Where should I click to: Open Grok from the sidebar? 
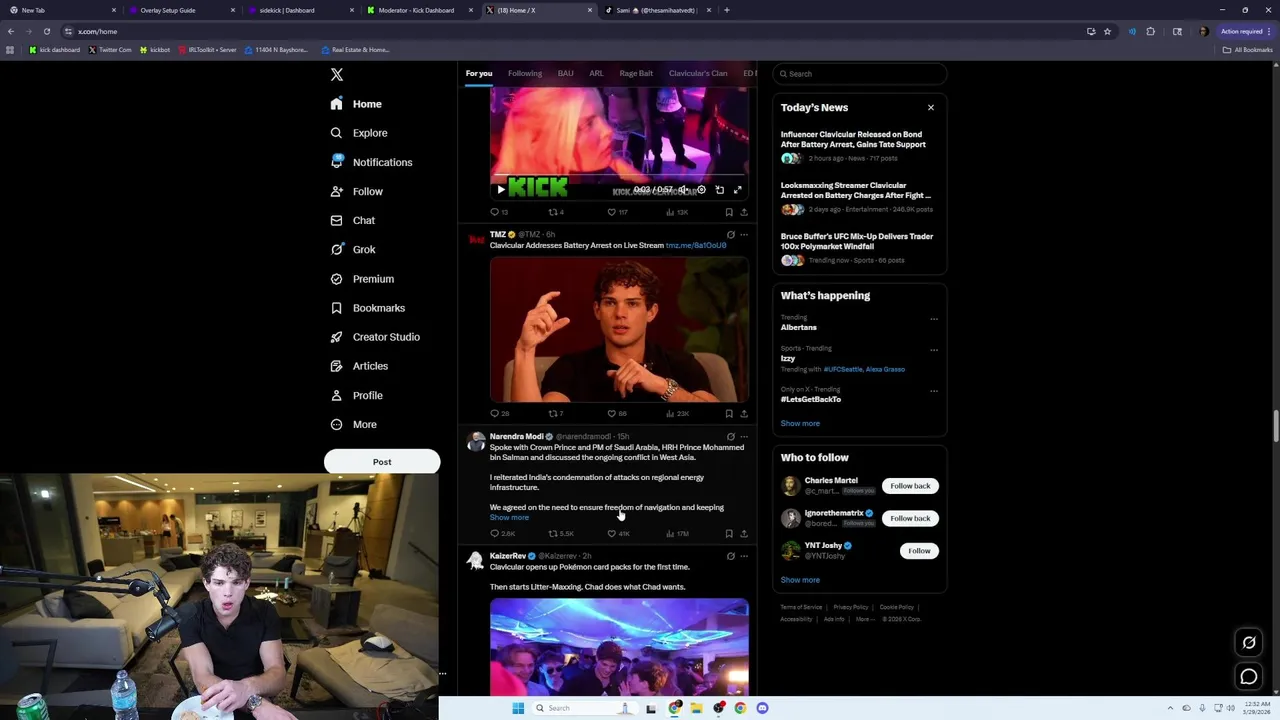352,249
